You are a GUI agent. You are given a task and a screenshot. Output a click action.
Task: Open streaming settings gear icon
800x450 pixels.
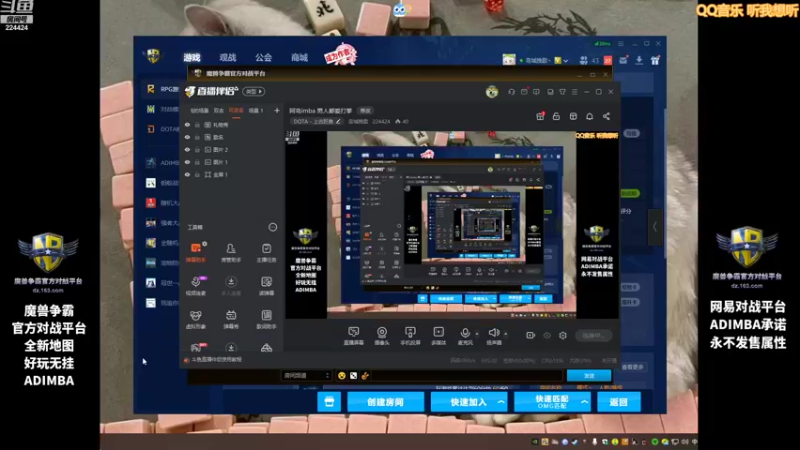pos(563,335)
